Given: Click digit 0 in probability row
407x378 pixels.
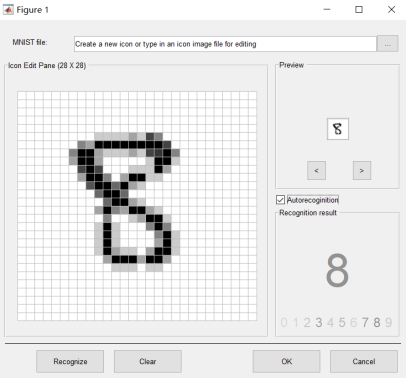Looking at the screenshot, I should tap(284, 322).
